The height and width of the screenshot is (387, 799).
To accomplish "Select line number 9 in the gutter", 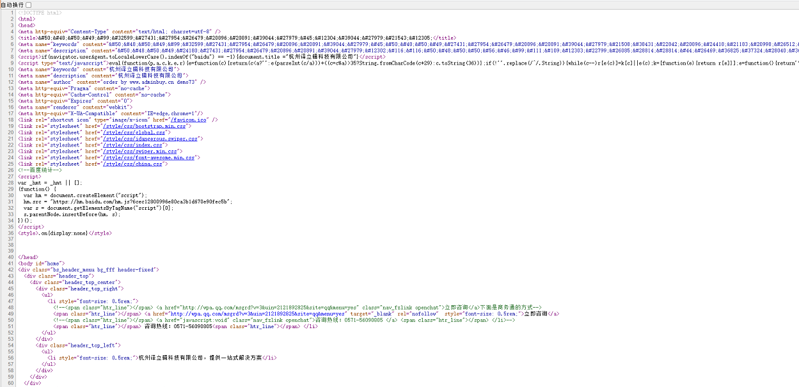I will coord(12,63).
